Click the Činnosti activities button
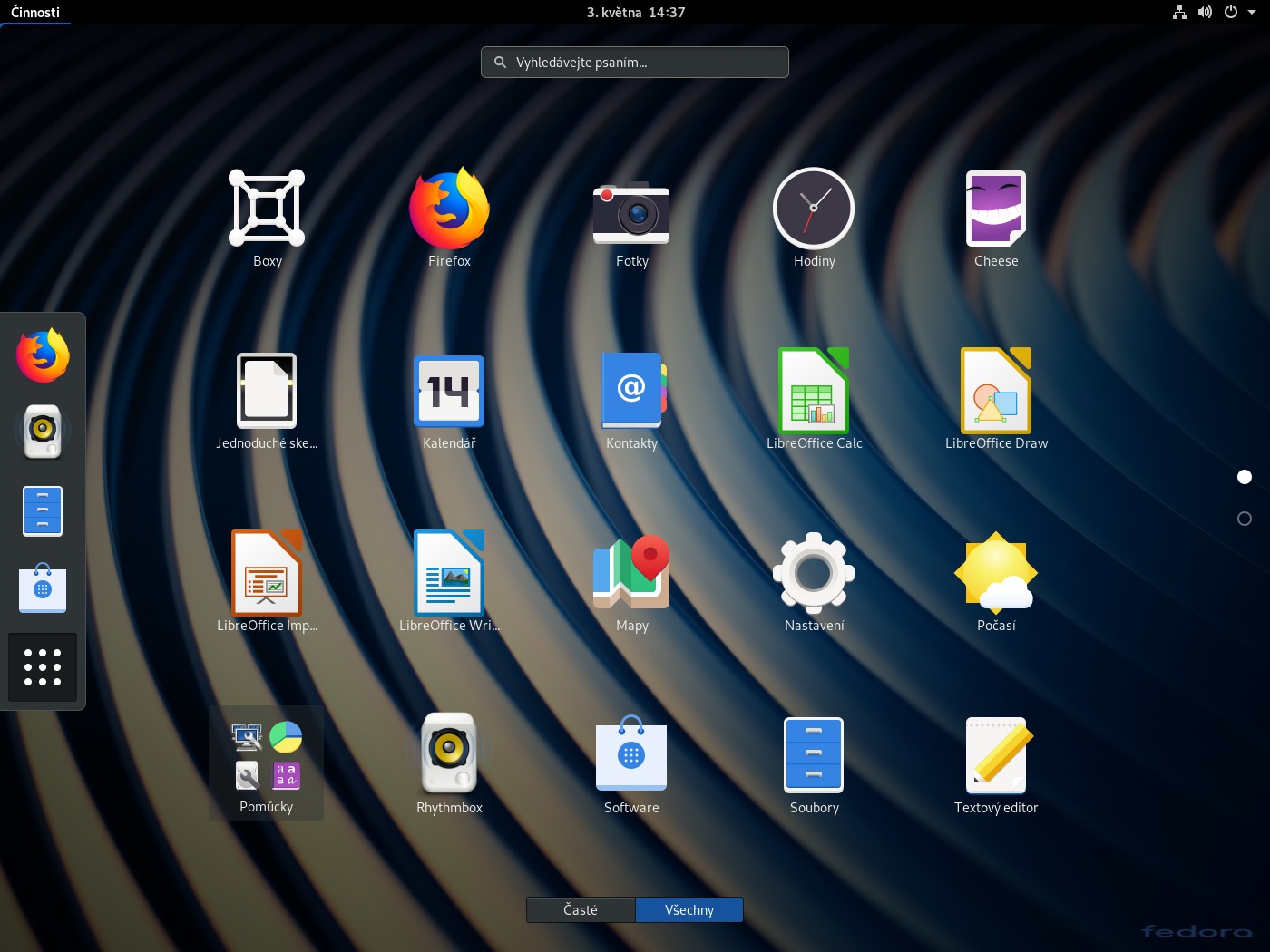The image size is (1270, 952). (x=35, y=13)
